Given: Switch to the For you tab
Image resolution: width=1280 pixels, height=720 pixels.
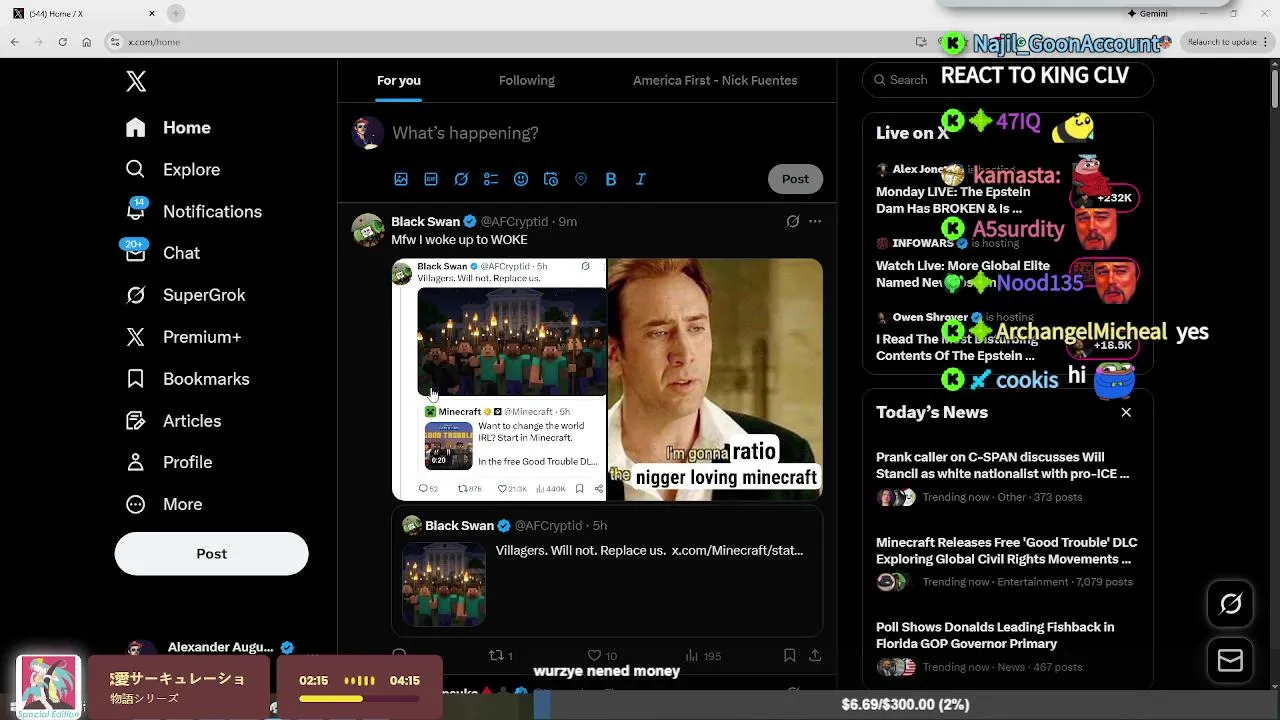Looking at the screenshot, I should pyautogui.click(x=398, y=81).
